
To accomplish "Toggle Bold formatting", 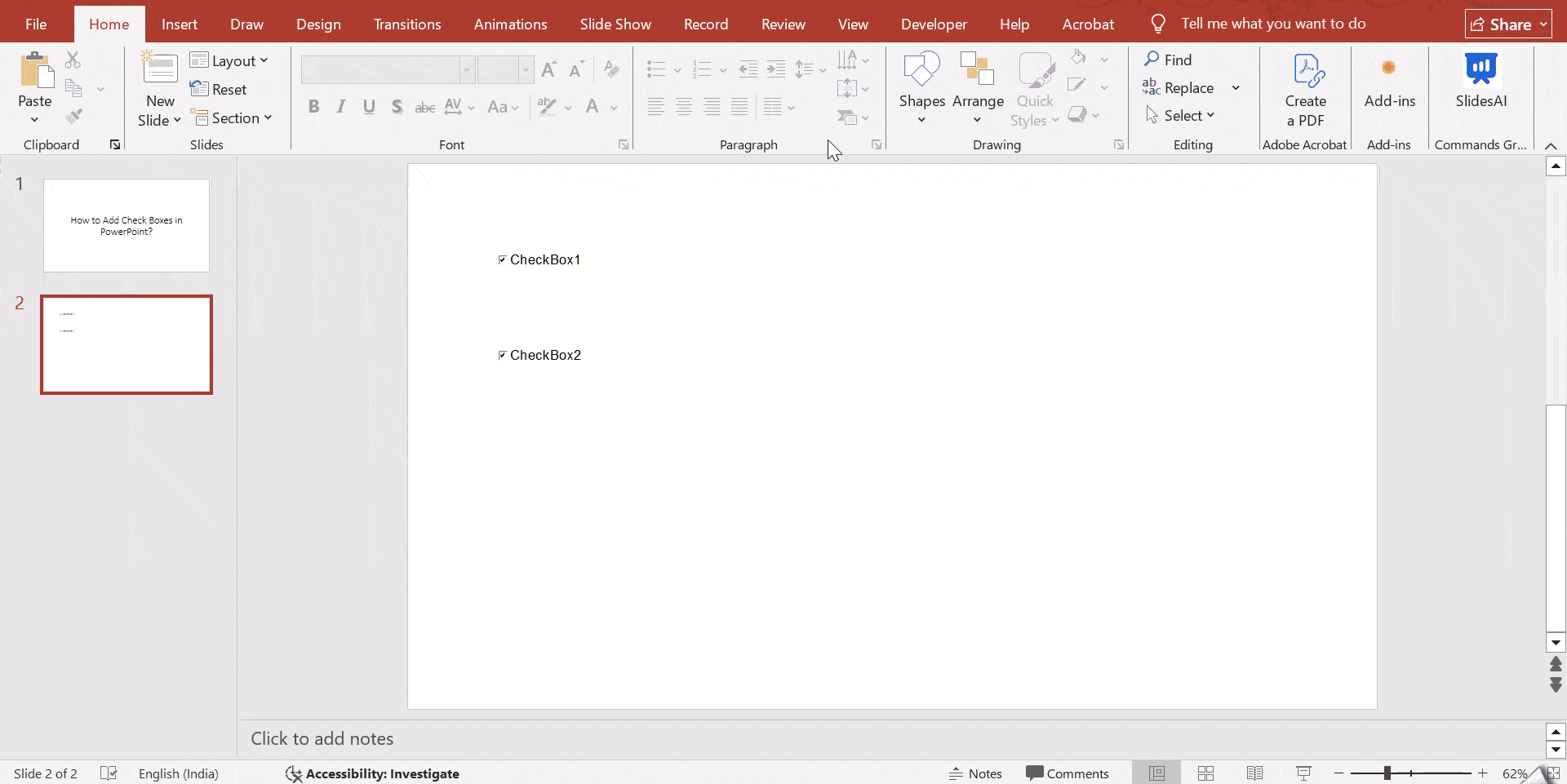I will 313,106.
